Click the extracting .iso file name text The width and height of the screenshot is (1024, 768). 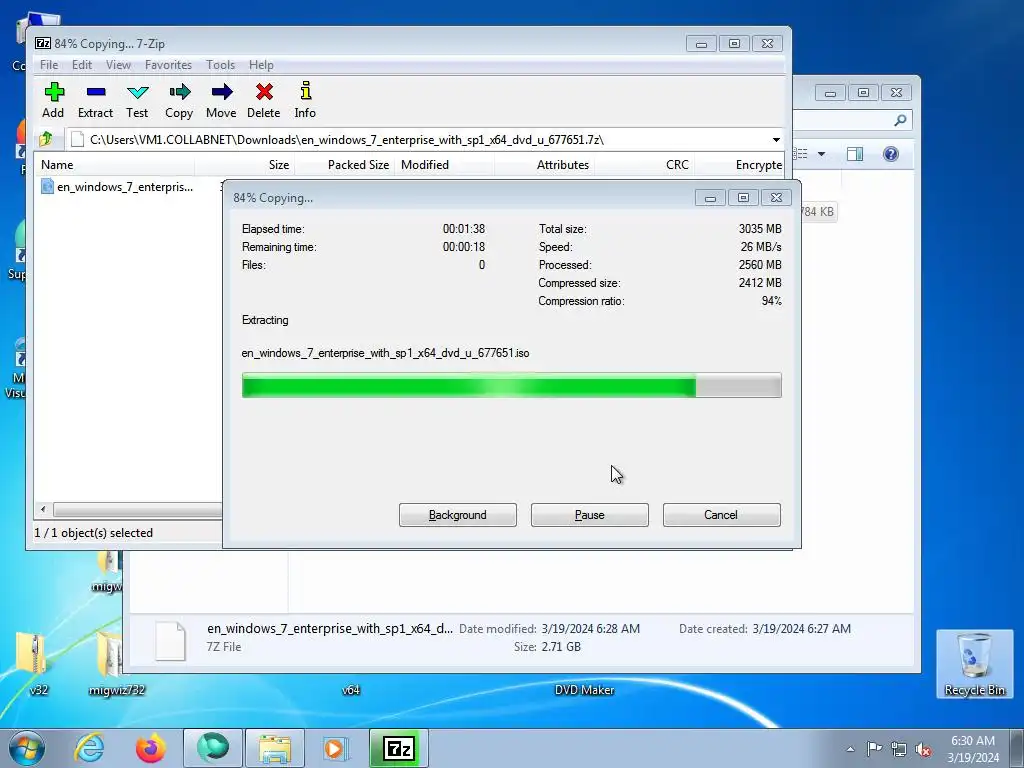385,353
